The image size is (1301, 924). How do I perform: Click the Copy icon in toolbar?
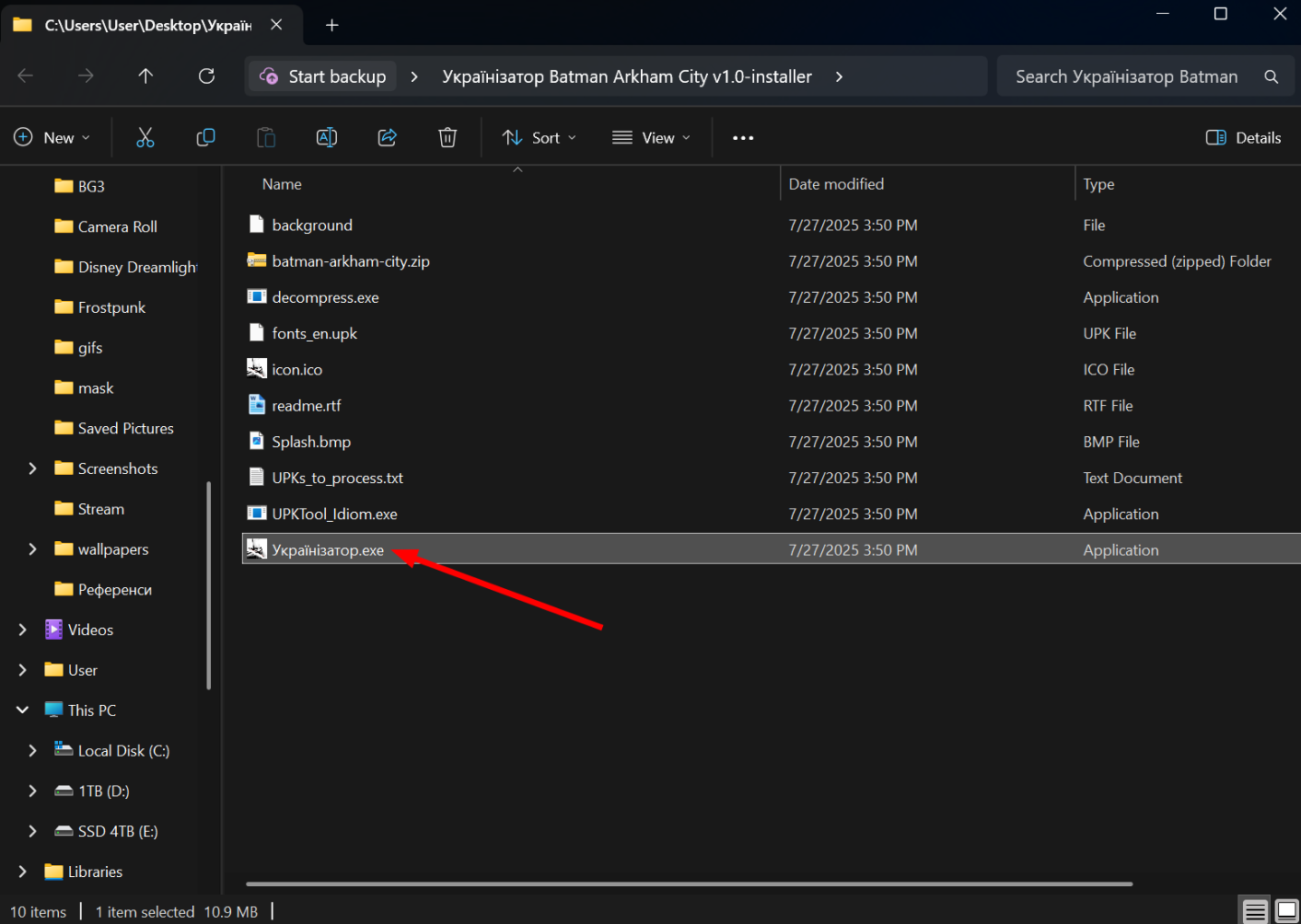tap(205, 137)
